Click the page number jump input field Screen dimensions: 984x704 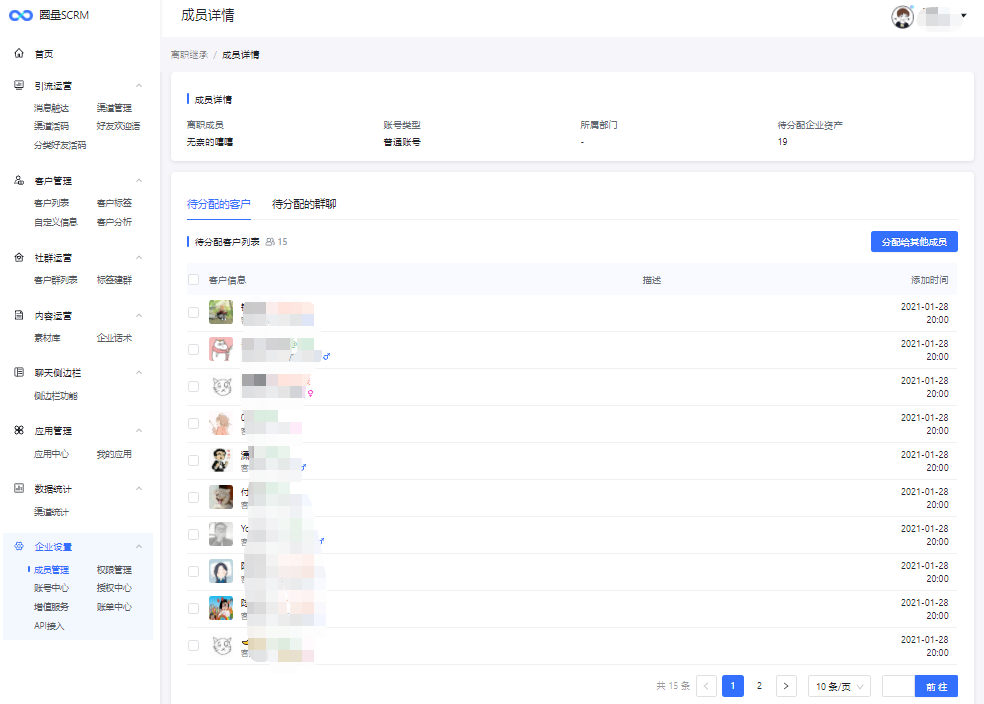click(x=898, y=686)
